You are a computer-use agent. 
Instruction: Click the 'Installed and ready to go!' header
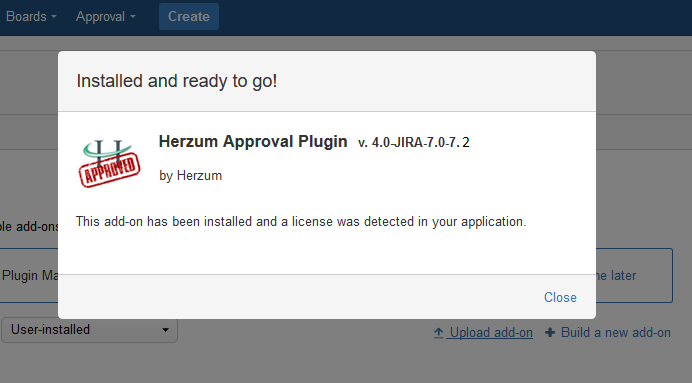tap(177, 81)
